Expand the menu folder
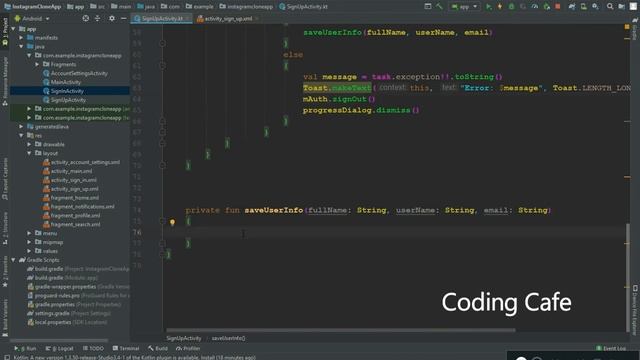Image resolution: width=640 pixels, height=360 pixels. (x=29, y=233)
